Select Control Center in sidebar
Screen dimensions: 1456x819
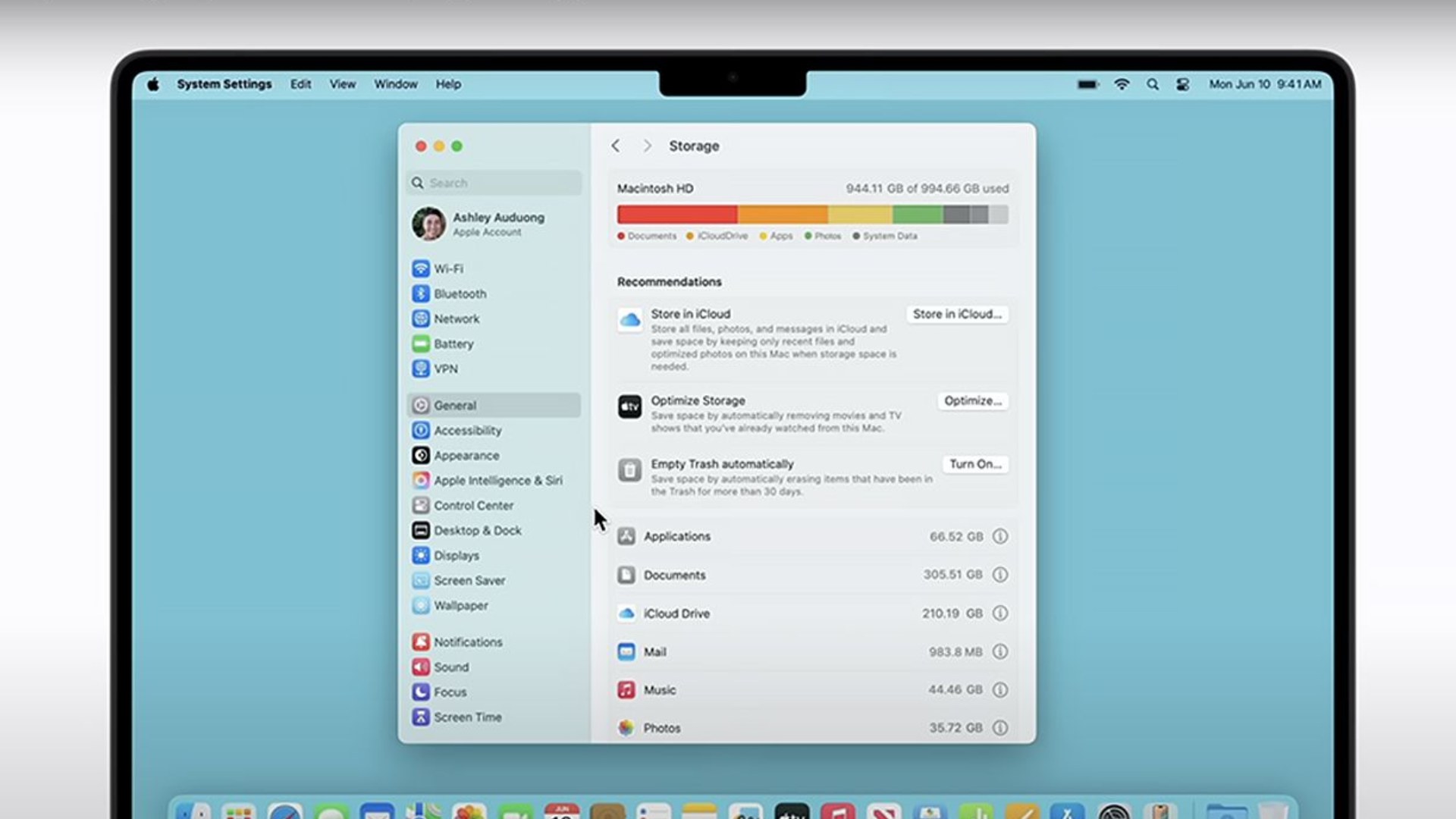point(494,505)
